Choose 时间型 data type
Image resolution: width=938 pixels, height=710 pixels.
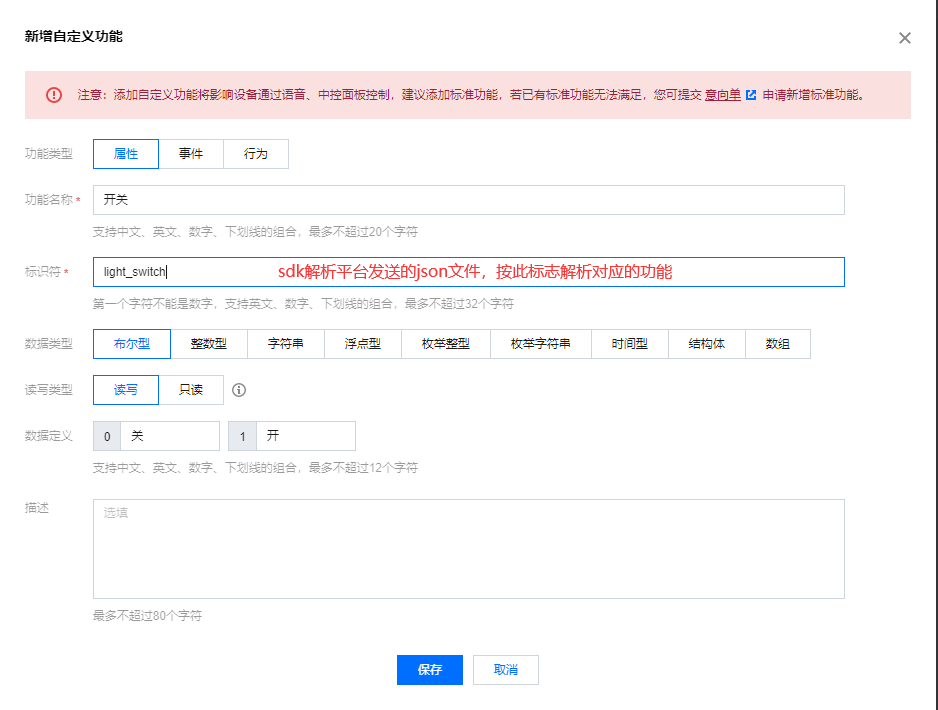pos(630,344)
